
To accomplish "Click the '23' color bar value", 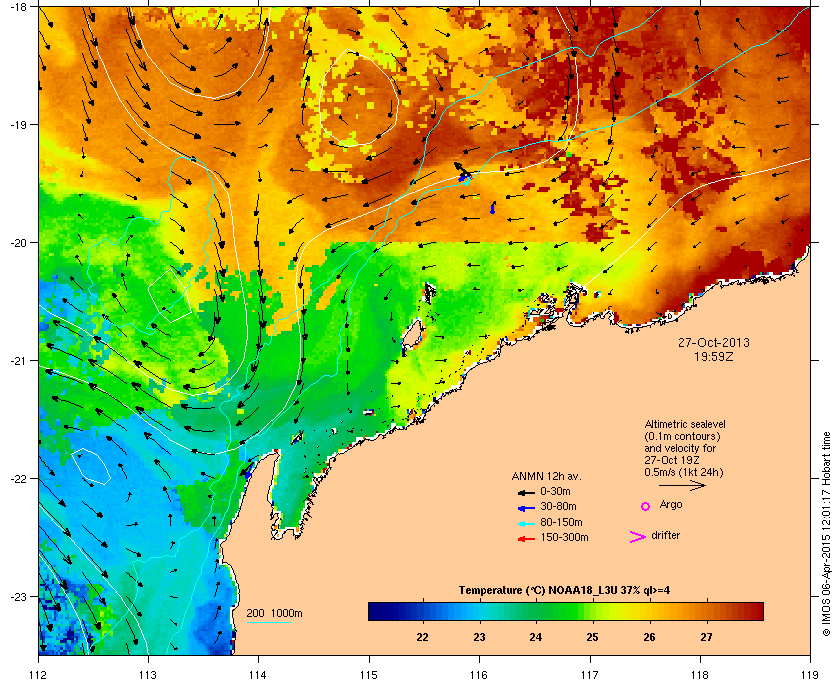I will pyautogui.click(x=479, y=637).
